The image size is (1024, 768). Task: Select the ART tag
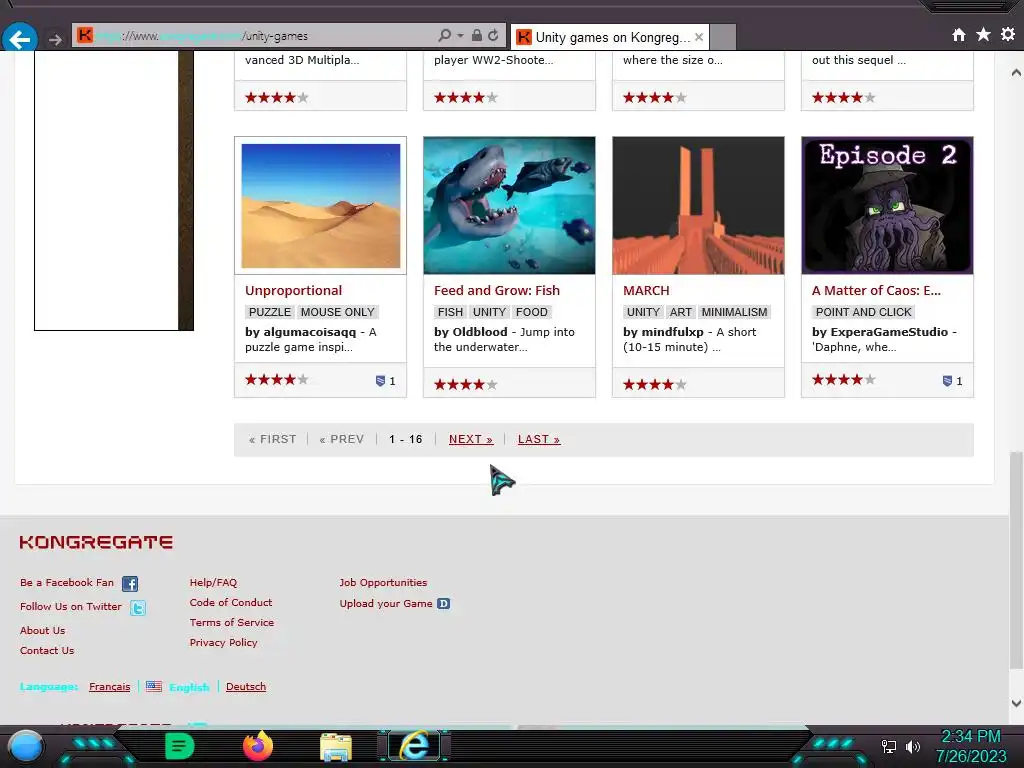[680, 312]
